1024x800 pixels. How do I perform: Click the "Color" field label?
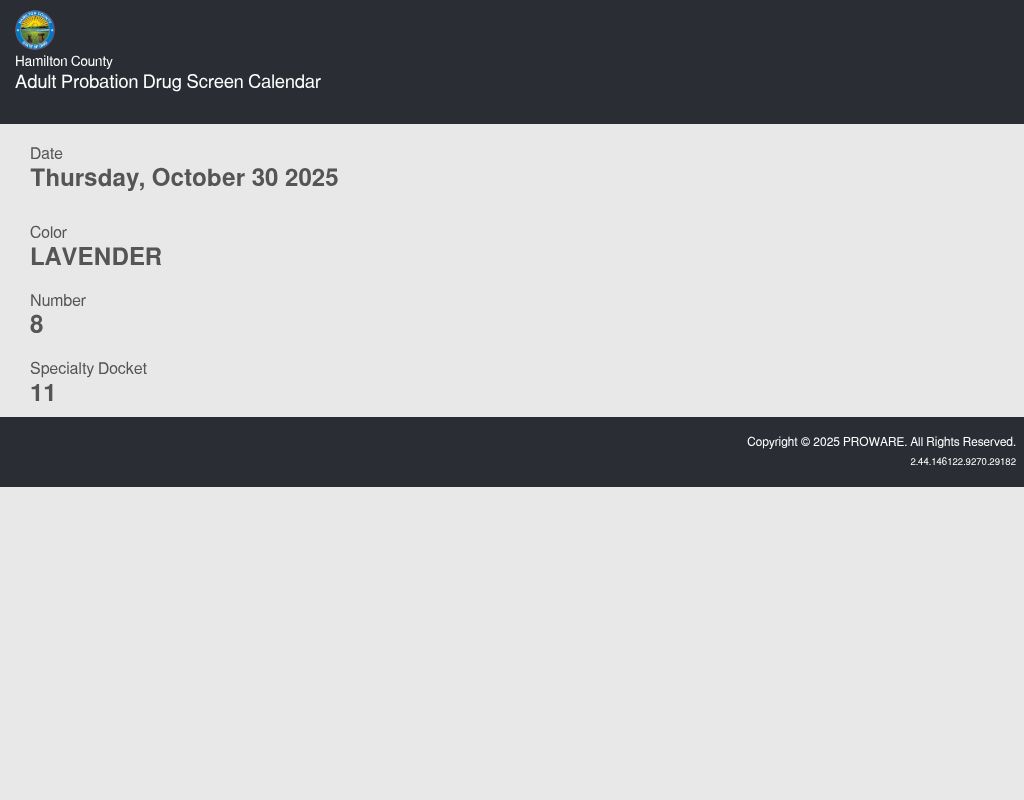[x=48, y=233]
